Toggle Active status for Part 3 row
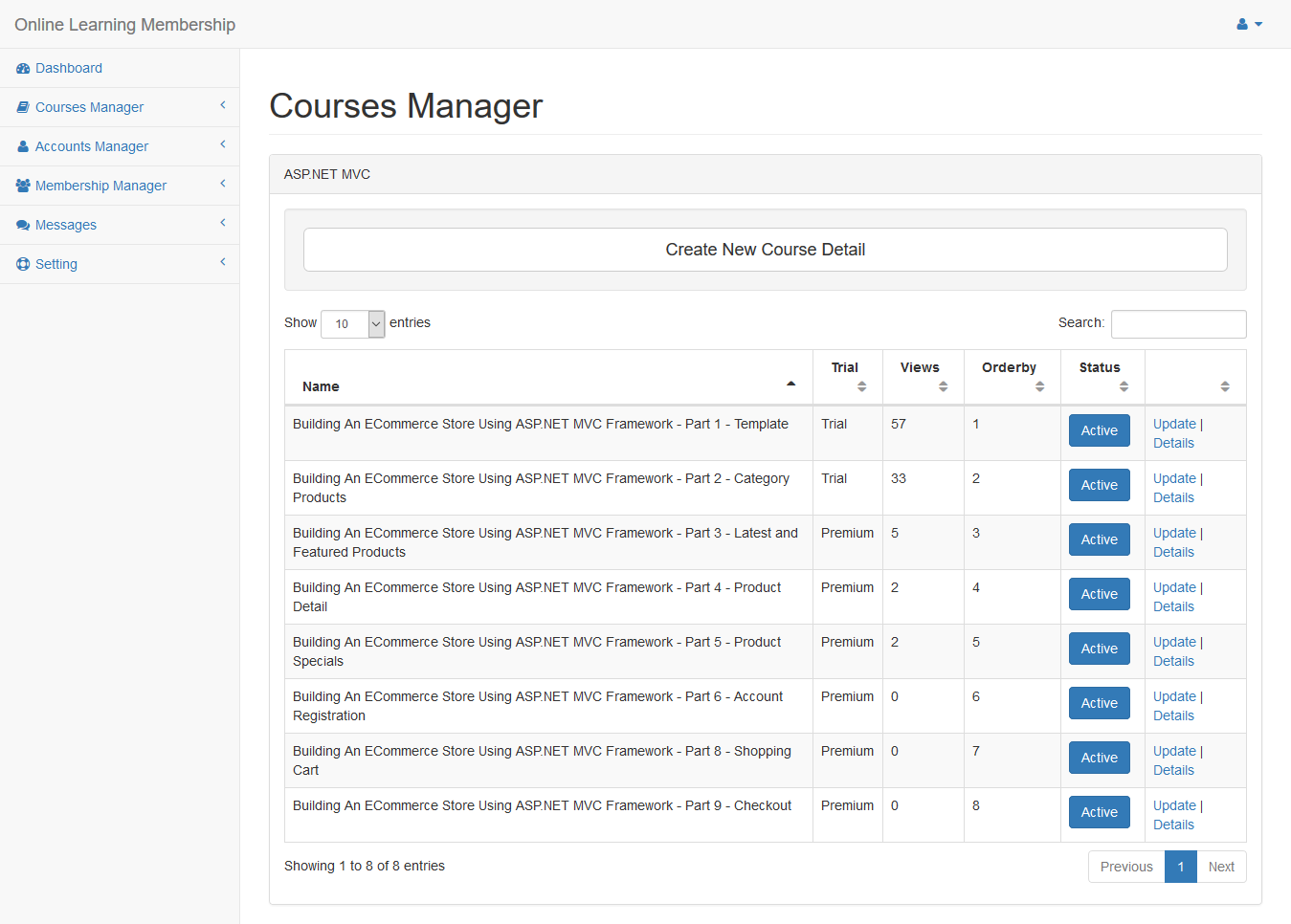 (x=1100, y=539)
